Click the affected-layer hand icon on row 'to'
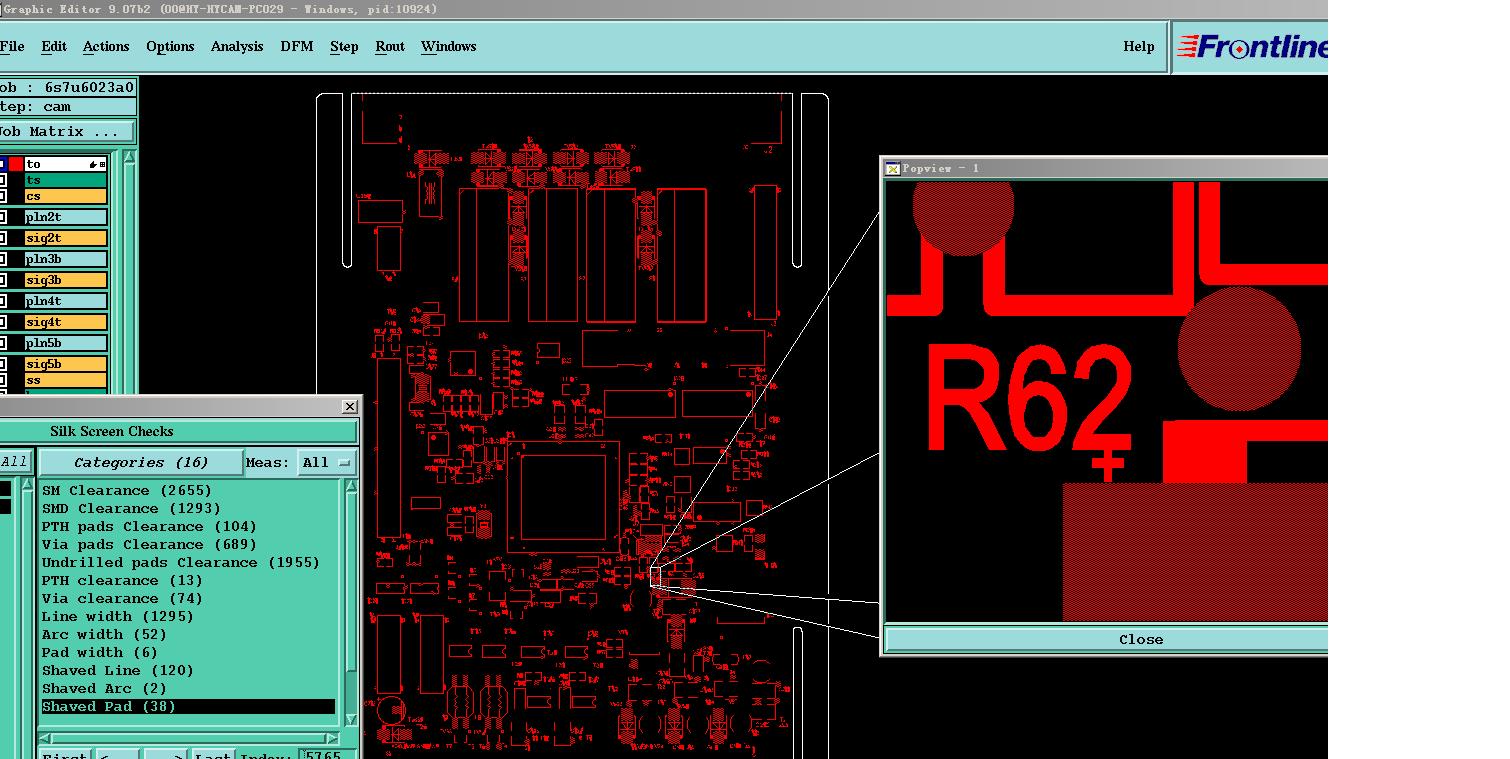 (93, 164)
